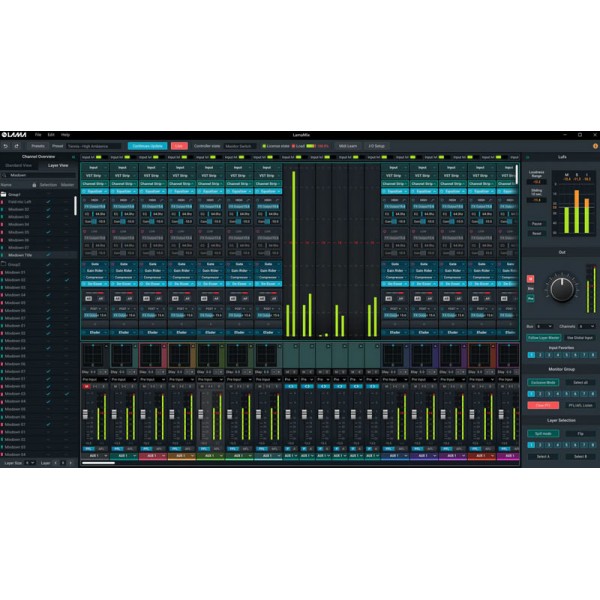Click the orange info icon in toolbar
This screenshot has width=600, height=600.
(x=595, y=146)
